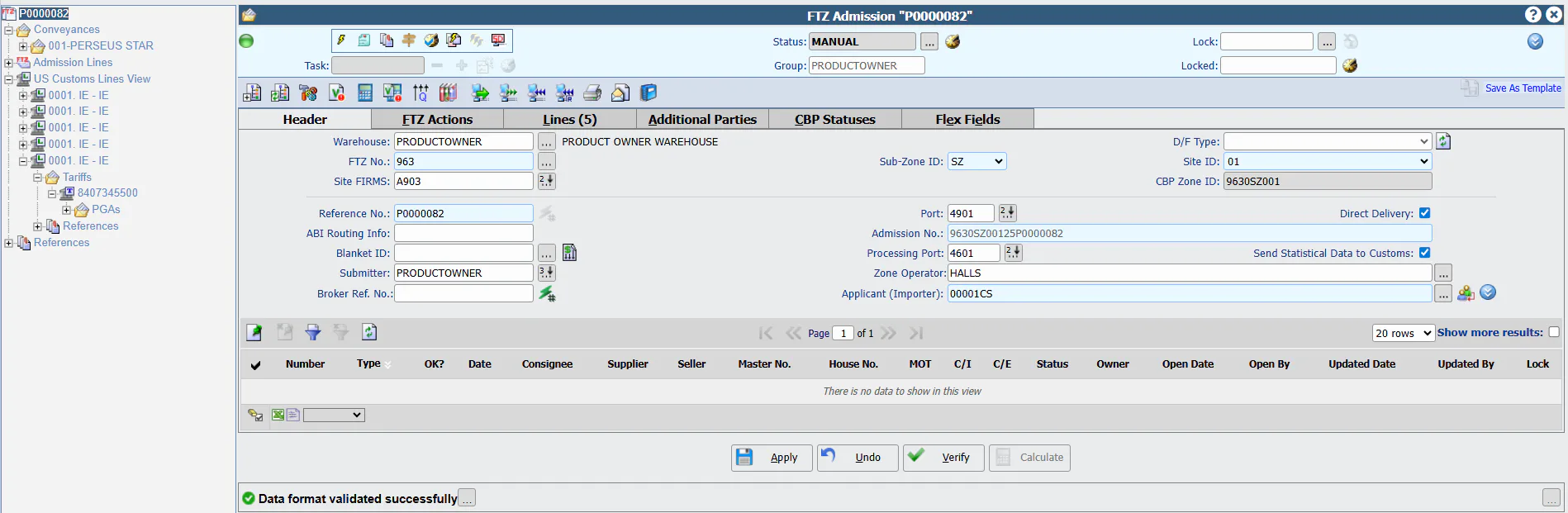This screenshot has width=1568, height=513.
Task: Click the refresh icon beside D/F Type
Action: (1443, 141)
